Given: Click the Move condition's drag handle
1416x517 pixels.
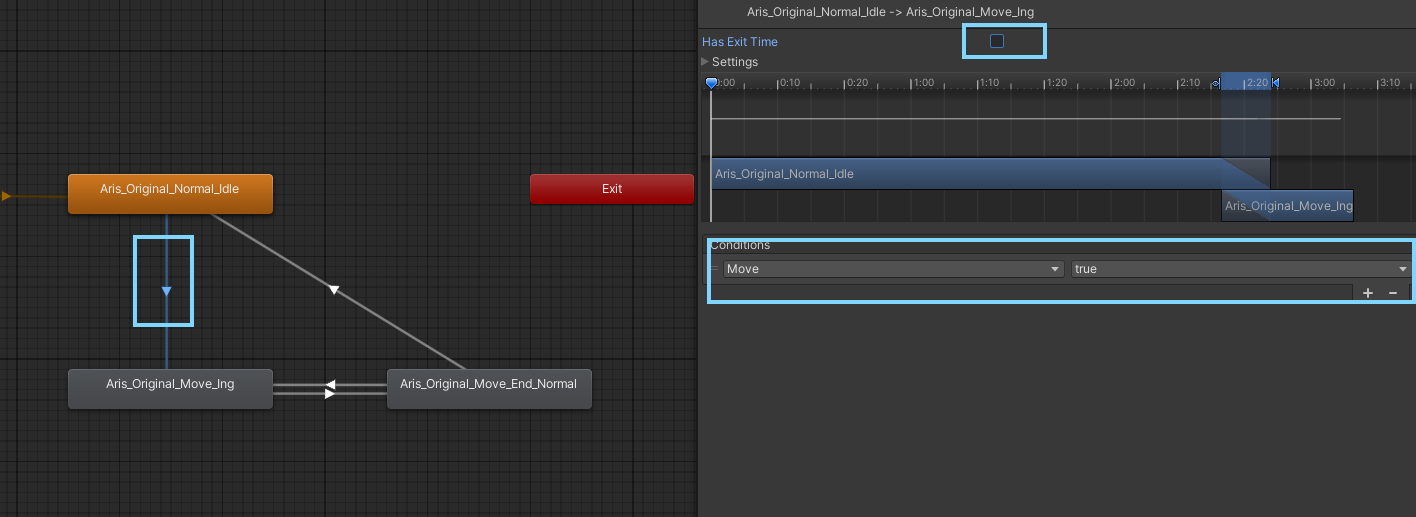Looking at the screenshot, I should tap(715, 269).
